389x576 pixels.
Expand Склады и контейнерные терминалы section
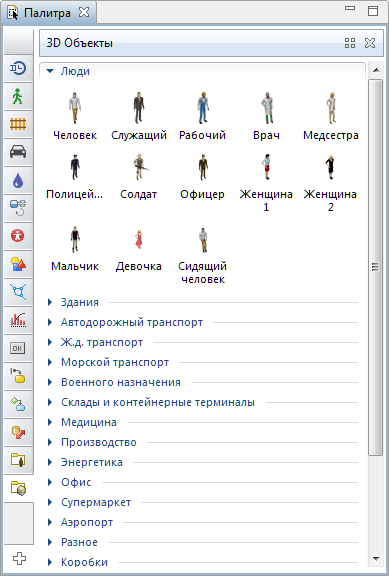50,402
